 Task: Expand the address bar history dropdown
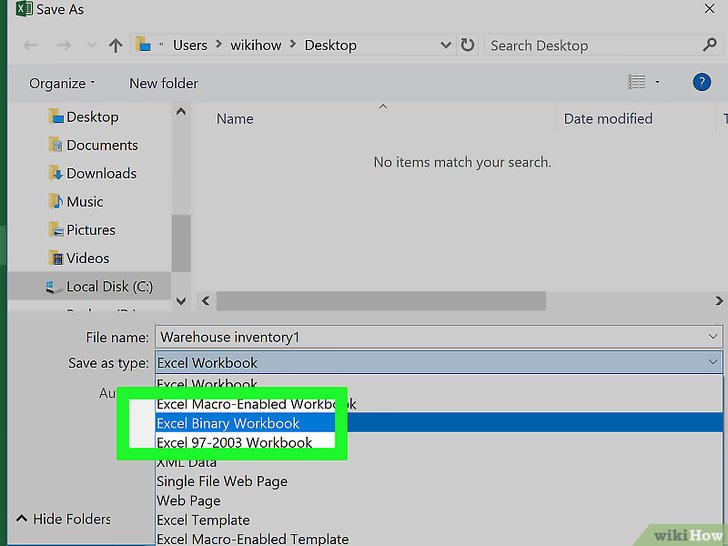coord(446,46)
